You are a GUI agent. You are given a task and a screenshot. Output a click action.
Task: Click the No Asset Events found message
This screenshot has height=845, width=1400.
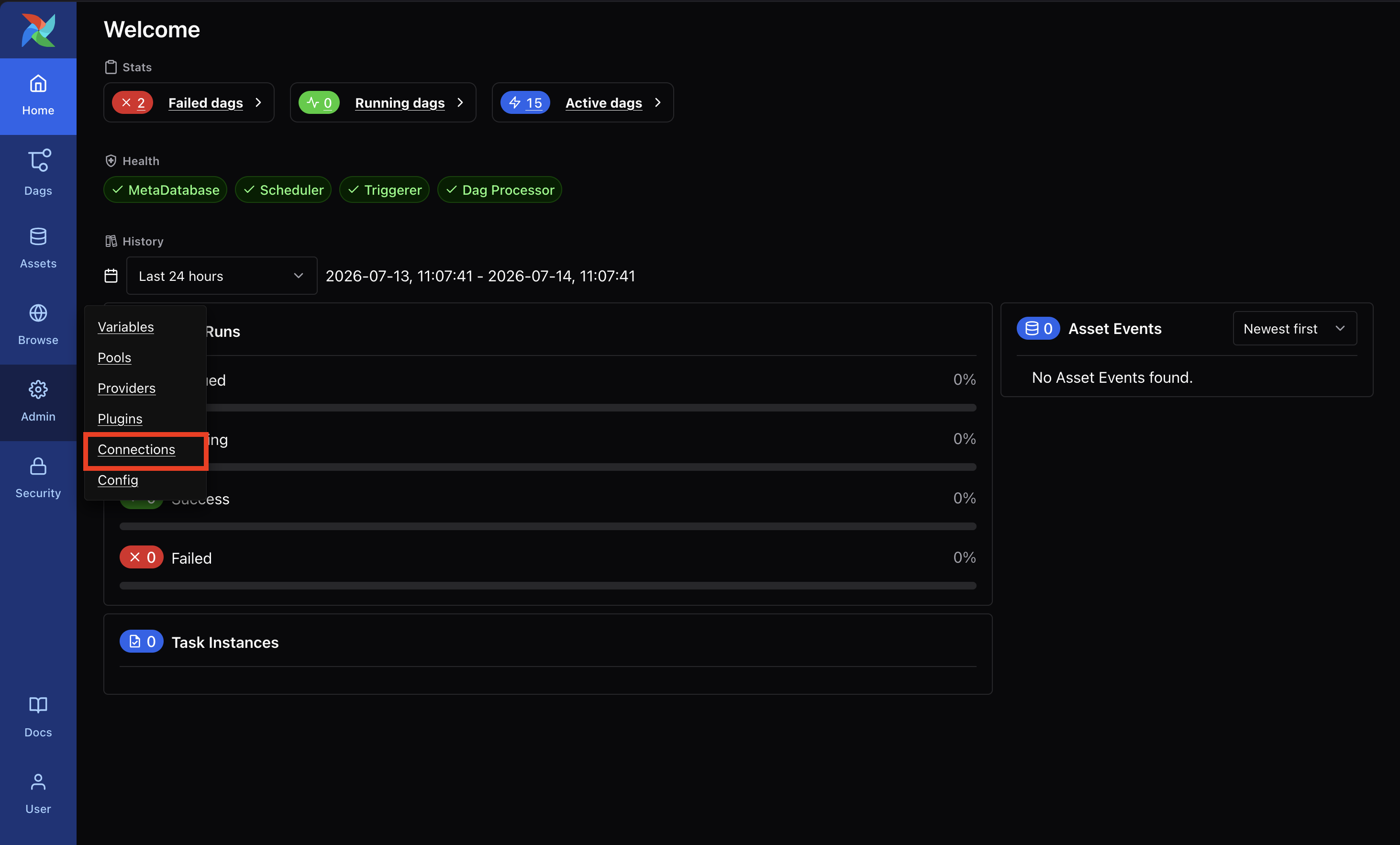pyautogui.click(x=1112, y=378)
